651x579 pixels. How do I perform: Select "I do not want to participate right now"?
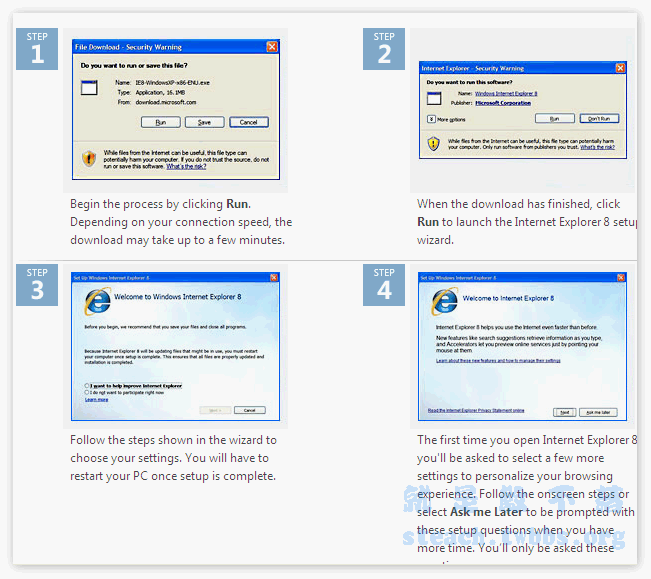(x=125, y=392)
